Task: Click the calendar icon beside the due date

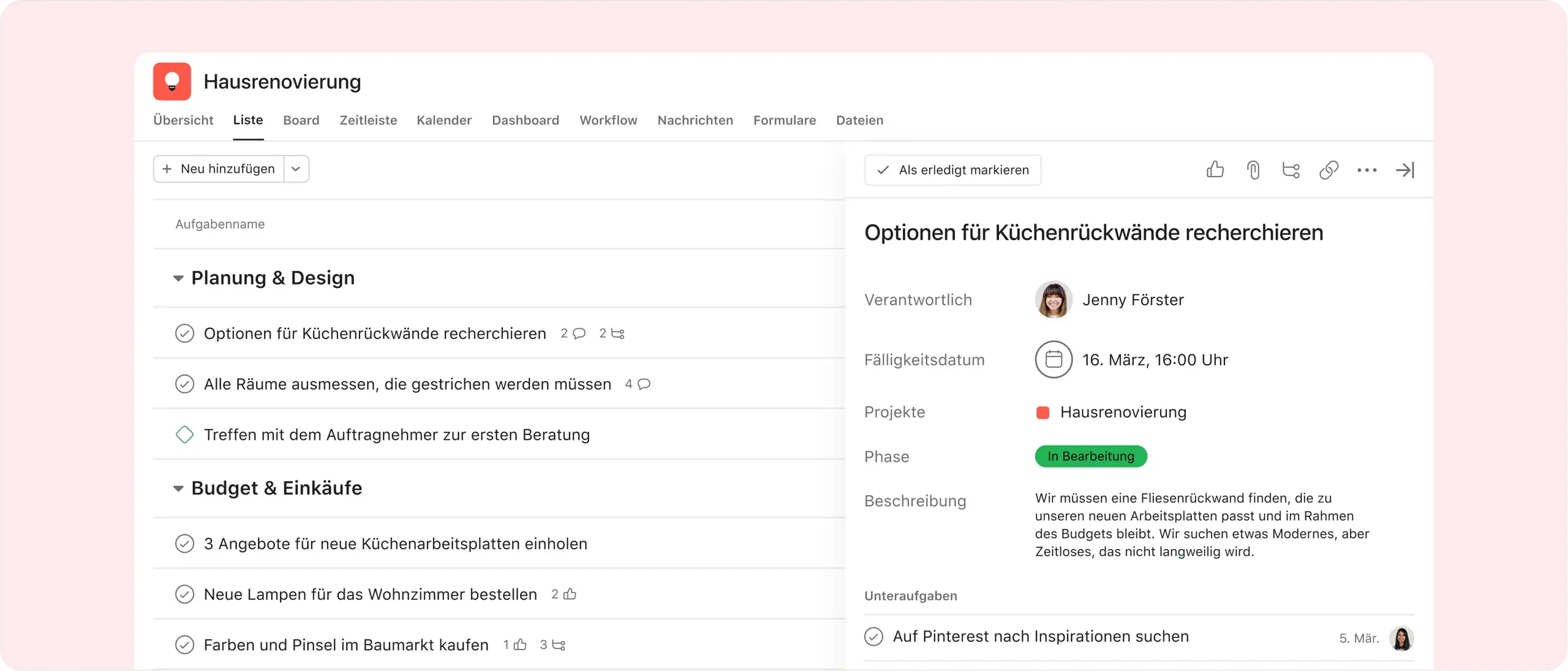Action: click(1054, 360)
